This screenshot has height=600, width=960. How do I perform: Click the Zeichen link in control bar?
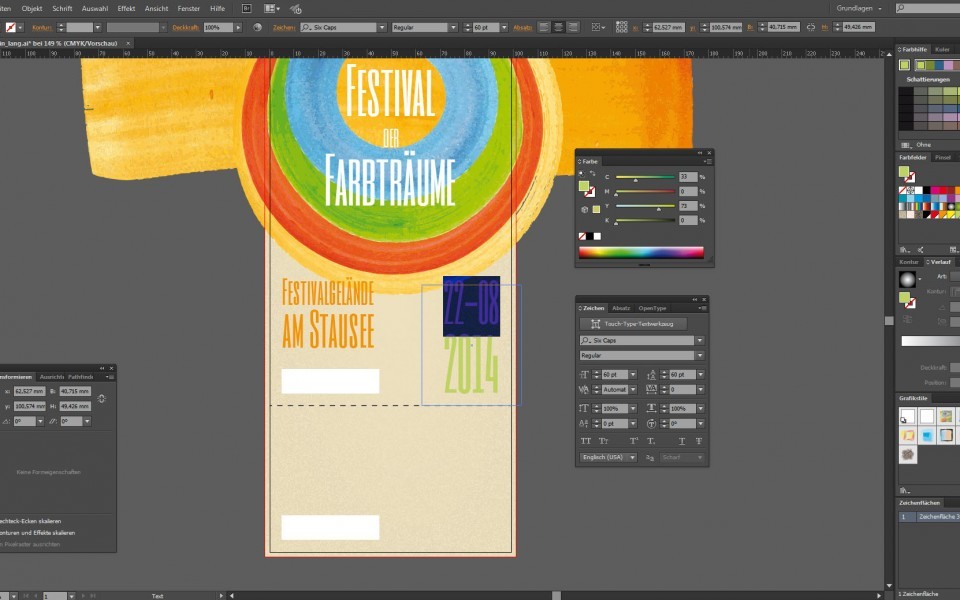(x=284, y=28)
